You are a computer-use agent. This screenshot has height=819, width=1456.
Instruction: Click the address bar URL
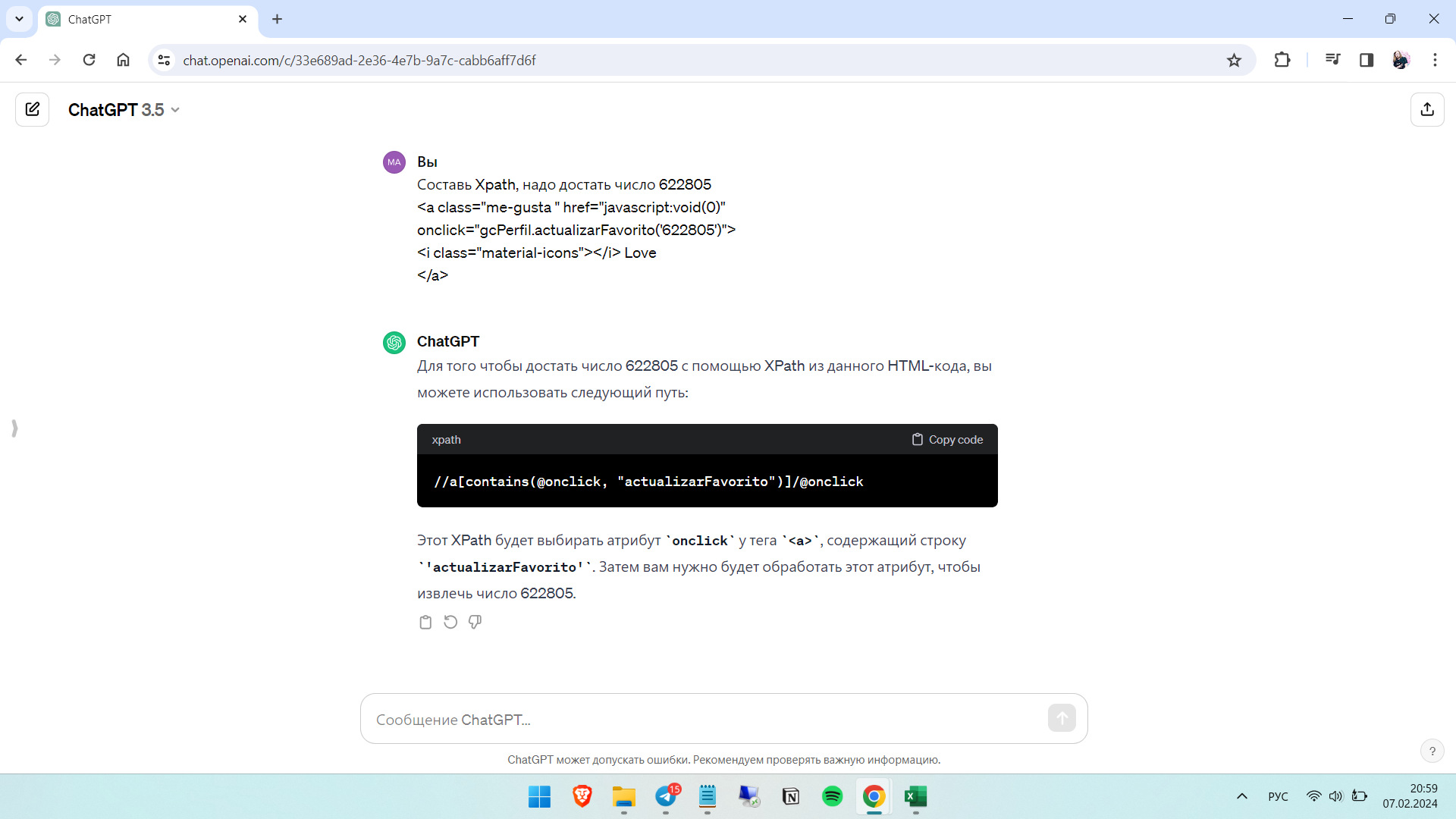tap(359, 61)
